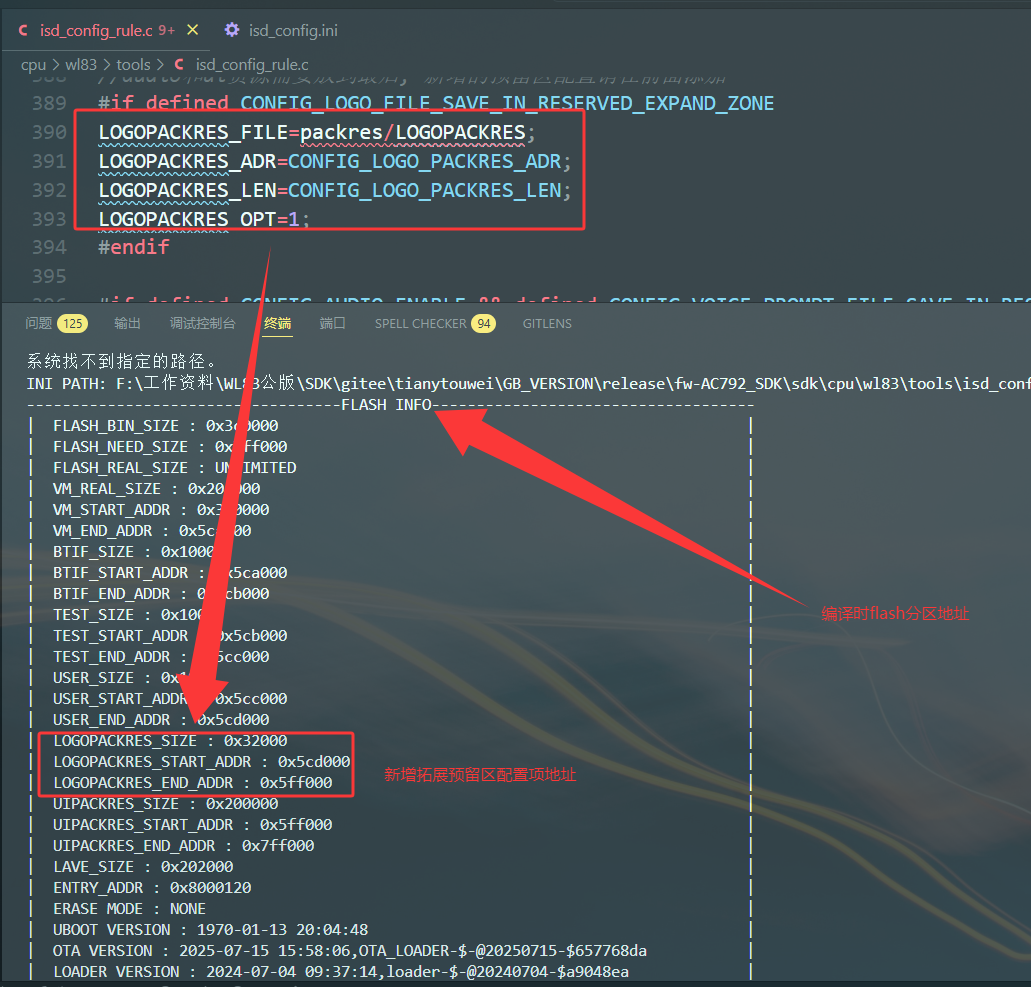Click the LOGOPACKRES_FILE code line

tap(317, 133)
